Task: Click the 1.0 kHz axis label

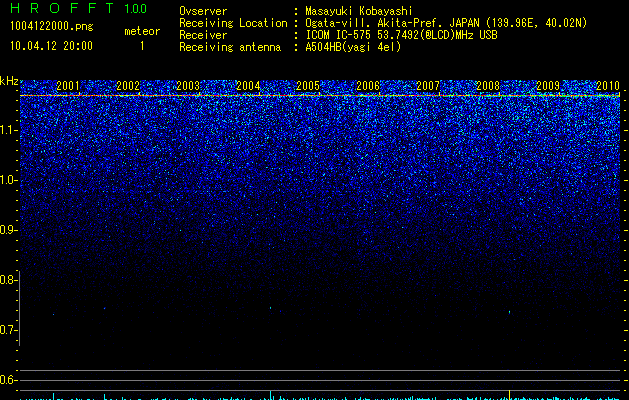Action: click(x=8, y=180)
